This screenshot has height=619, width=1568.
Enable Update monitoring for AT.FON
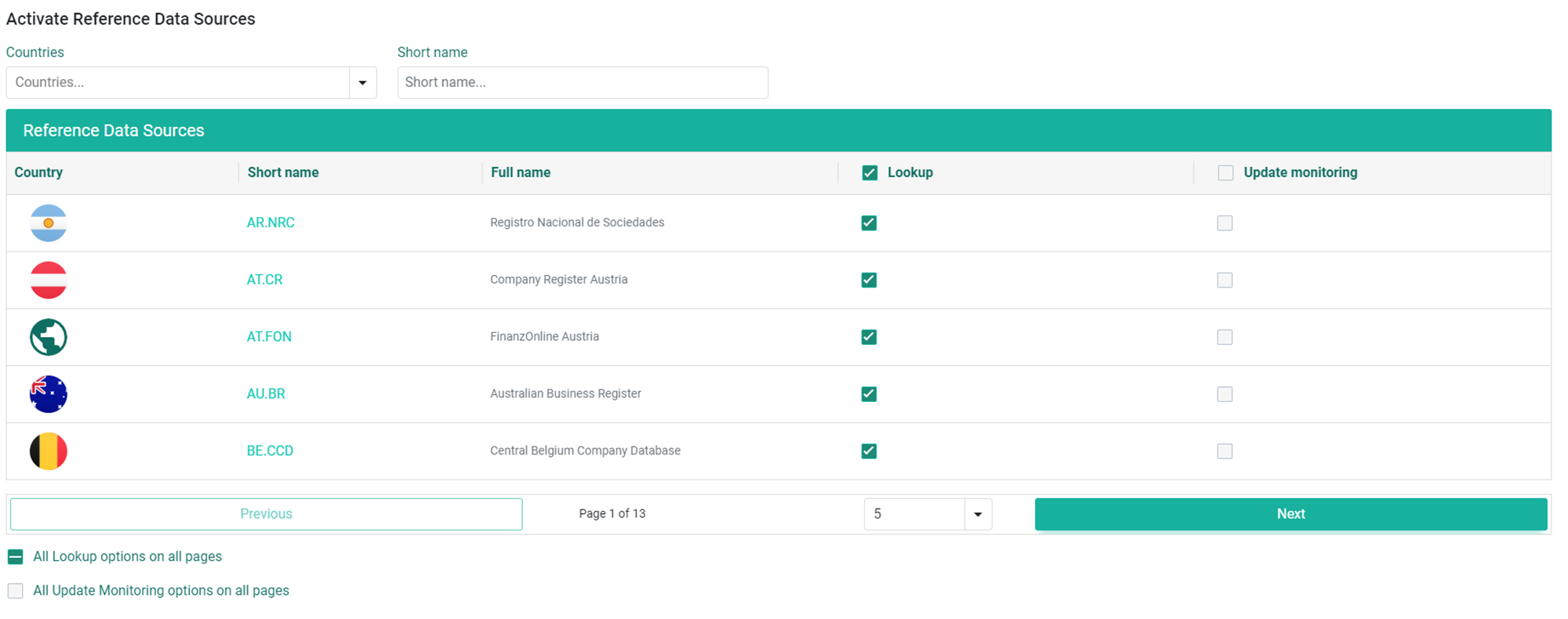coord(1225,338)
